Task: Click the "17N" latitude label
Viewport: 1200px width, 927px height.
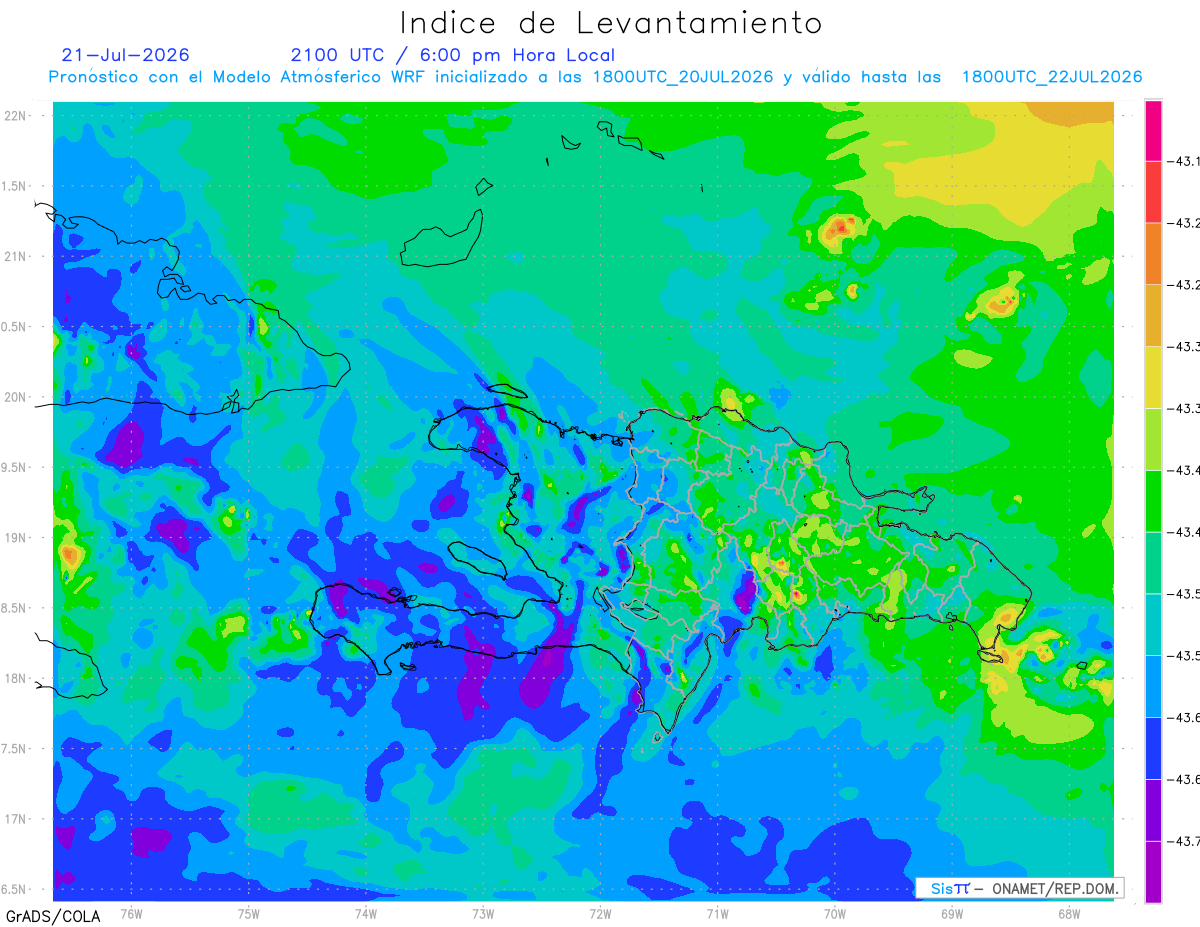Action: tap(14, 819)
